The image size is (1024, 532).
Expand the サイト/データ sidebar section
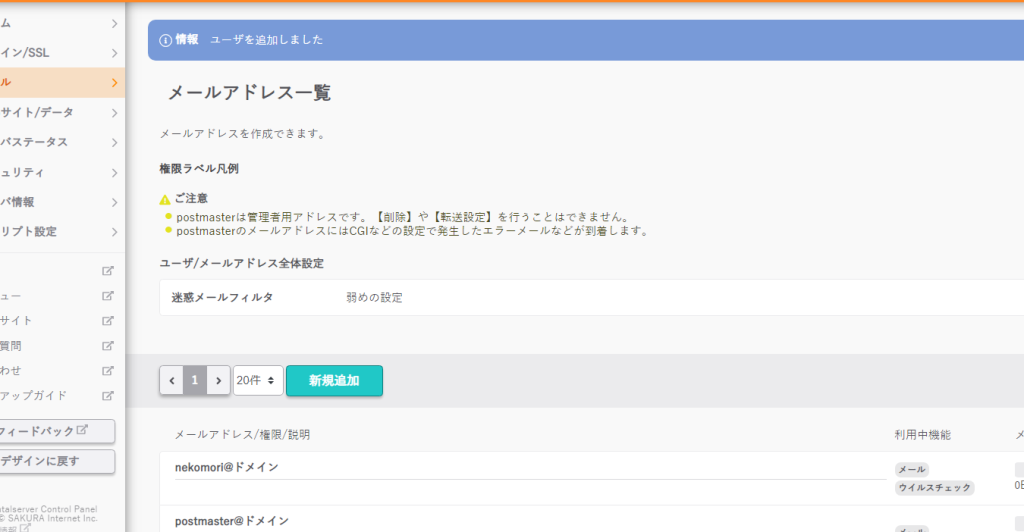point(60,112)
